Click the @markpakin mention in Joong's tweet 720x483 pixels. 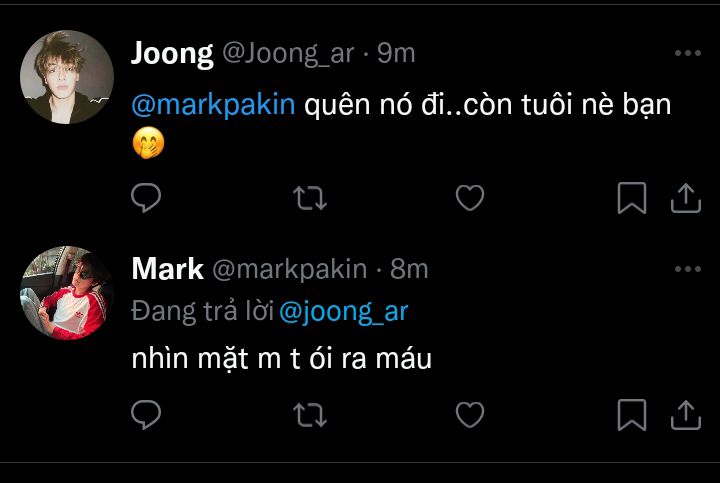213,106
